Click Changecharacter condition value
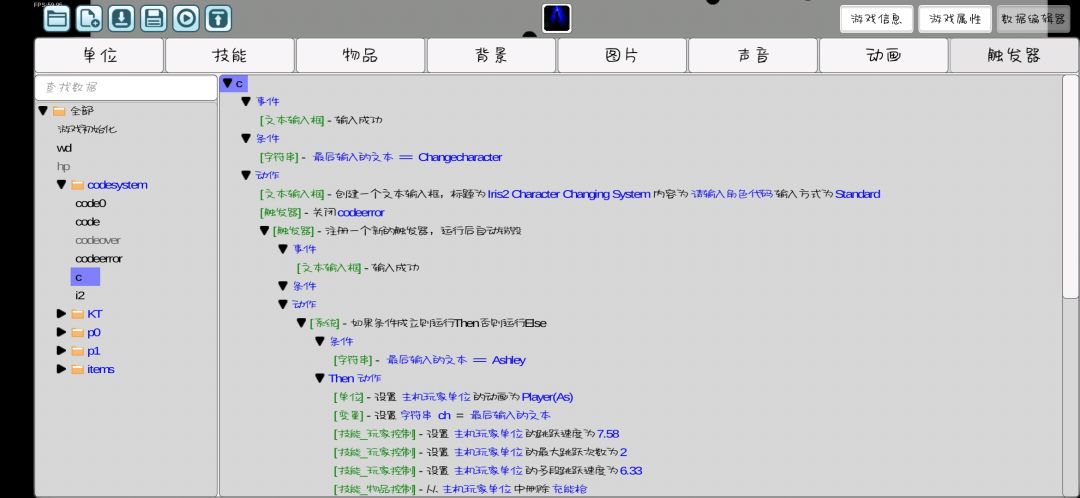Viewport: 1080px width, 498px height. click(460, 157)
